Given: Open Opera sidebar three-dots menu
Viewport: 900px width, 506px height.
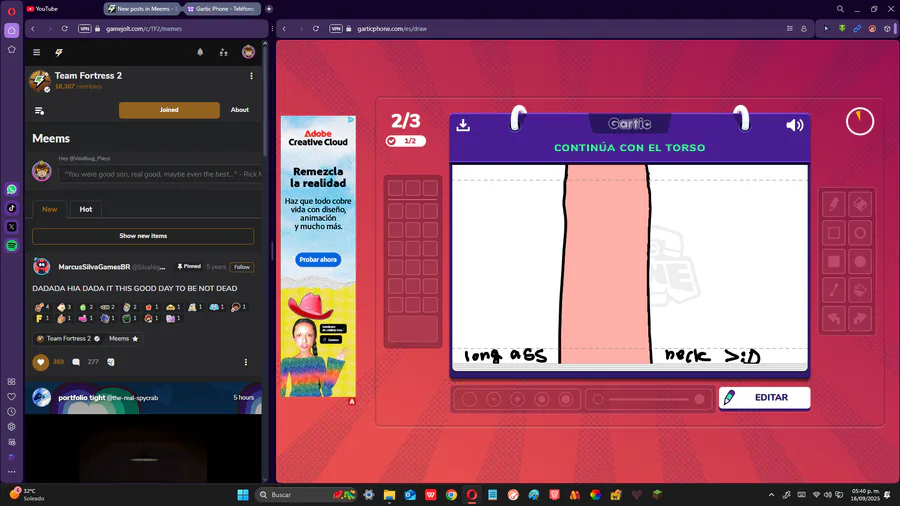Looking at the screenshot, I should pyautogui.click(x=11, y=472).
